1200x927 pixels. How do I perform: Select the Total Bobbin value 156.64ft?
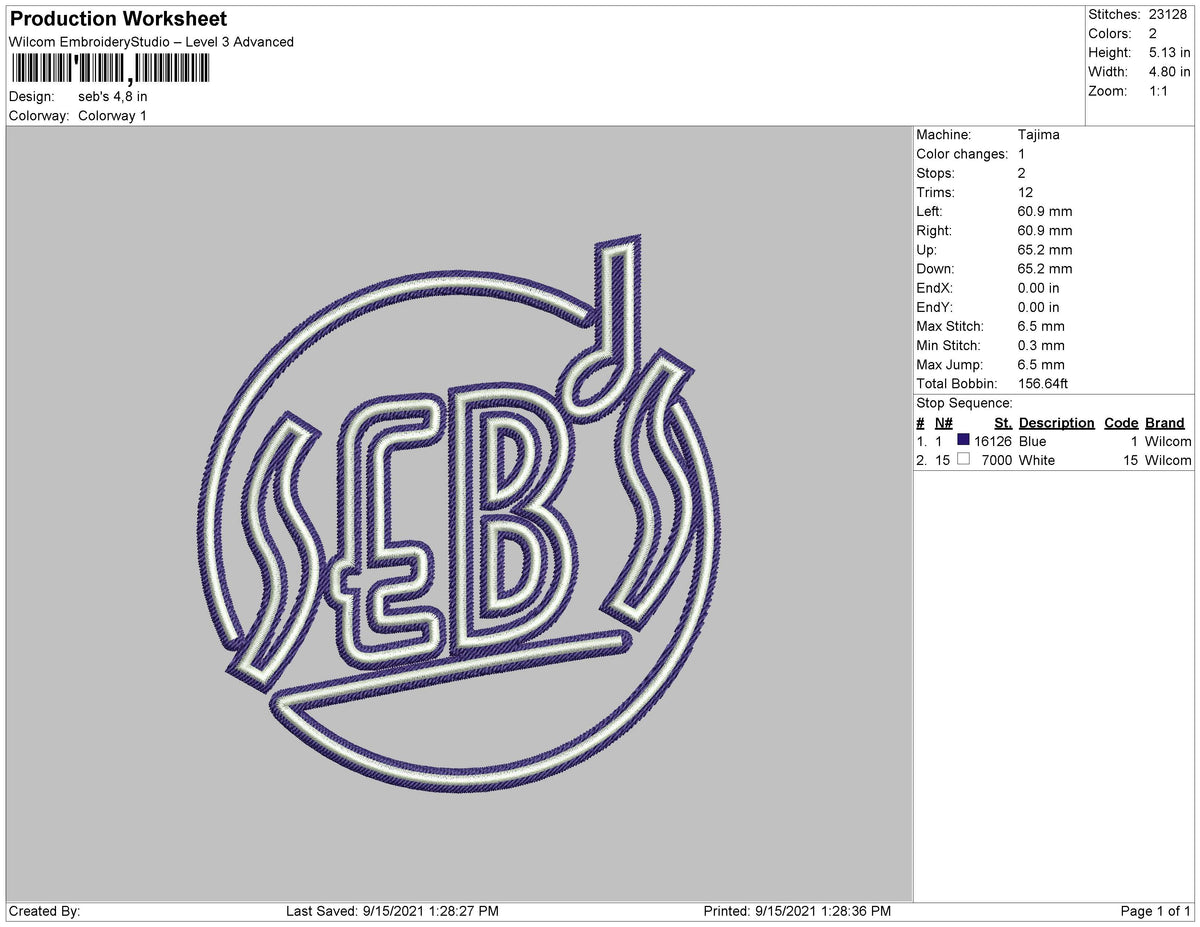point(1042,383)
